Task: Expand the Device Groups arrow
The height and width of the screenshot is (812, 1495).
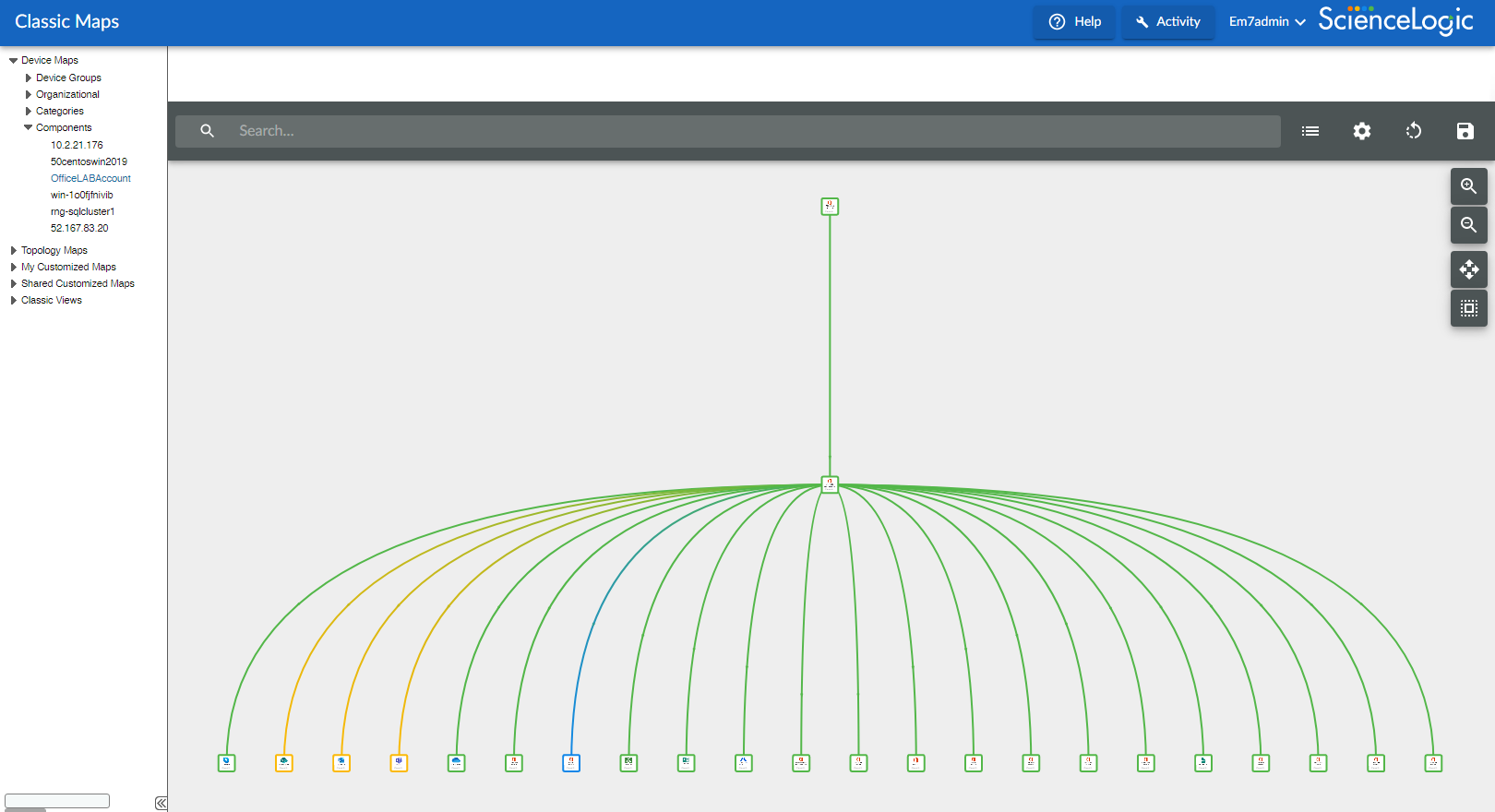Action: (29, 78)
